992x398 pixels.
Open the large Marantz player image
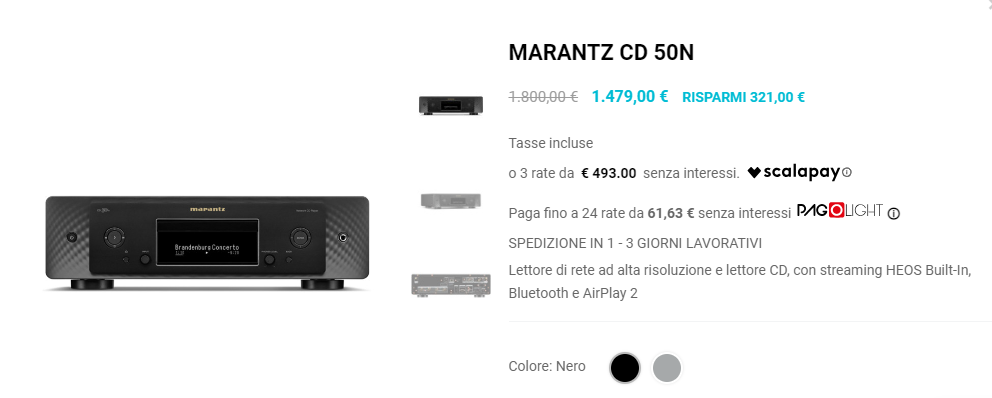coord(207,243)
